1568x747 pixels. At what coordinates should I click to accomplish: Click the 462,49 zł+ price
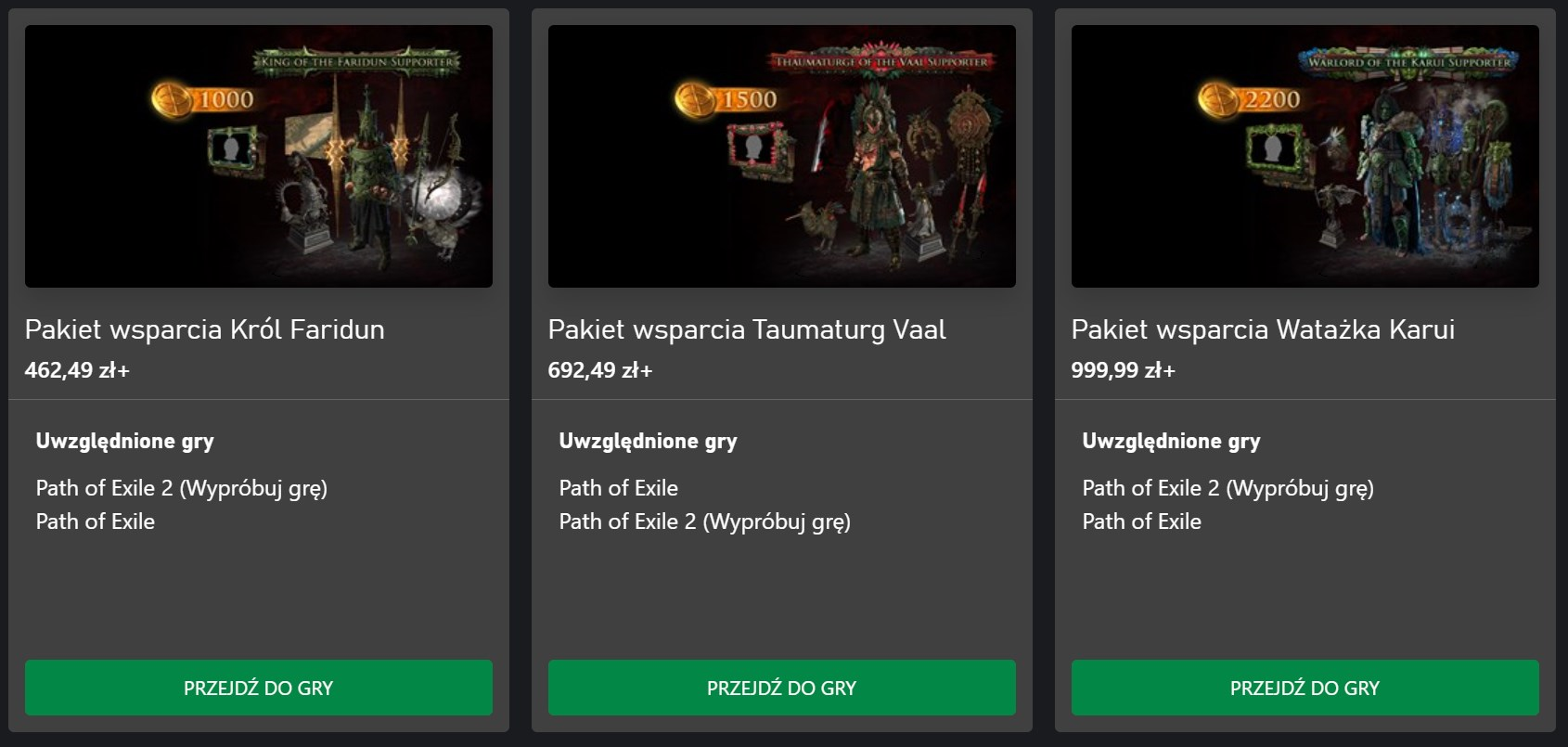tap(77, 370)
